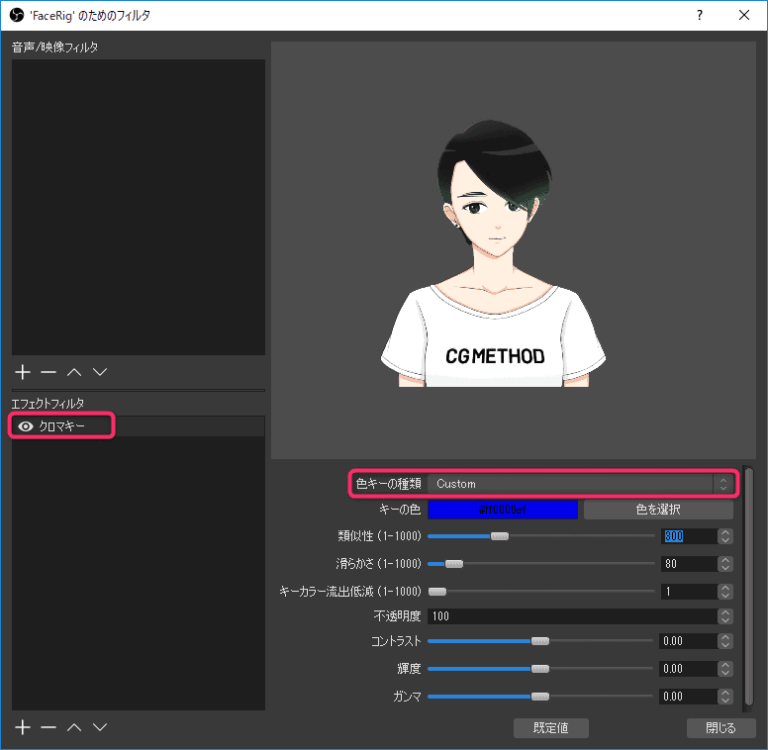Click the 閉じる button
The width and height of the screenshot is (768, 750).
pyautogui.click(x=720, y=727)
